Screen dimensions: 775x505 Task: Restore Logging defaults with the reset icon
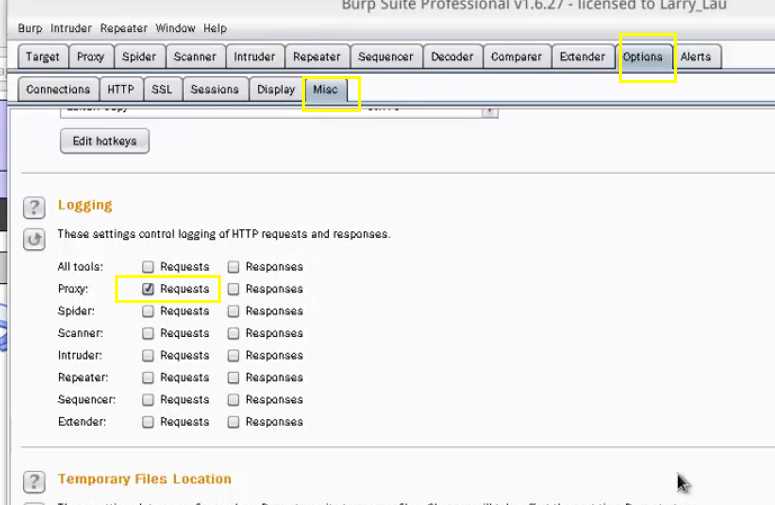pos(34,240)
